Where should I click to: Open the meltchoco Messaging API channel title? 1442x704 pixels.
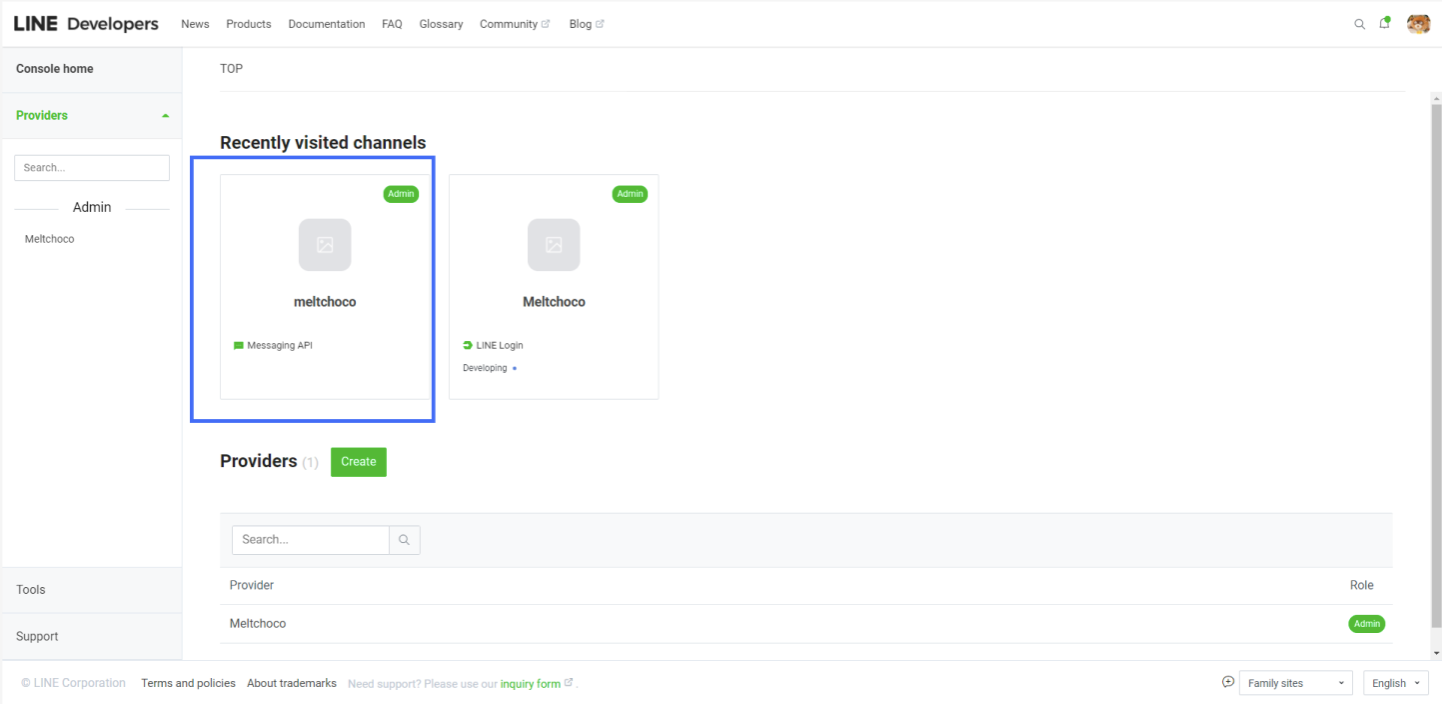[x=325, y=302]
